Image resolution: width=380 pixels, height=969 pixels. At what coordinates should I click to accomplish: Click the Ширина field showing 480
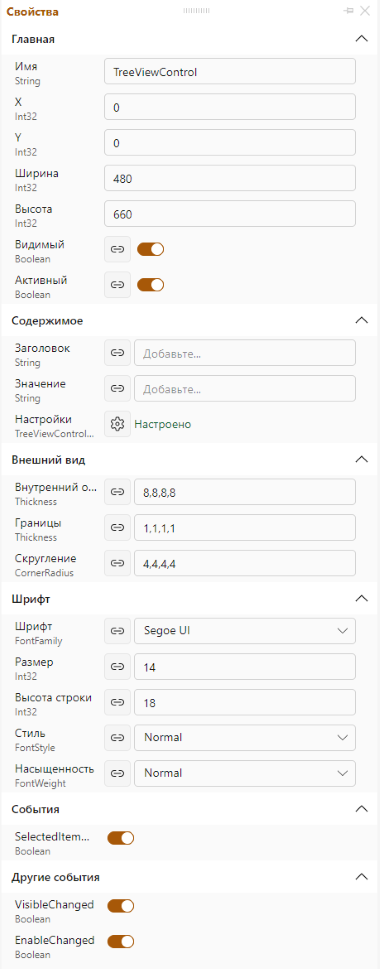coord(230,178)
